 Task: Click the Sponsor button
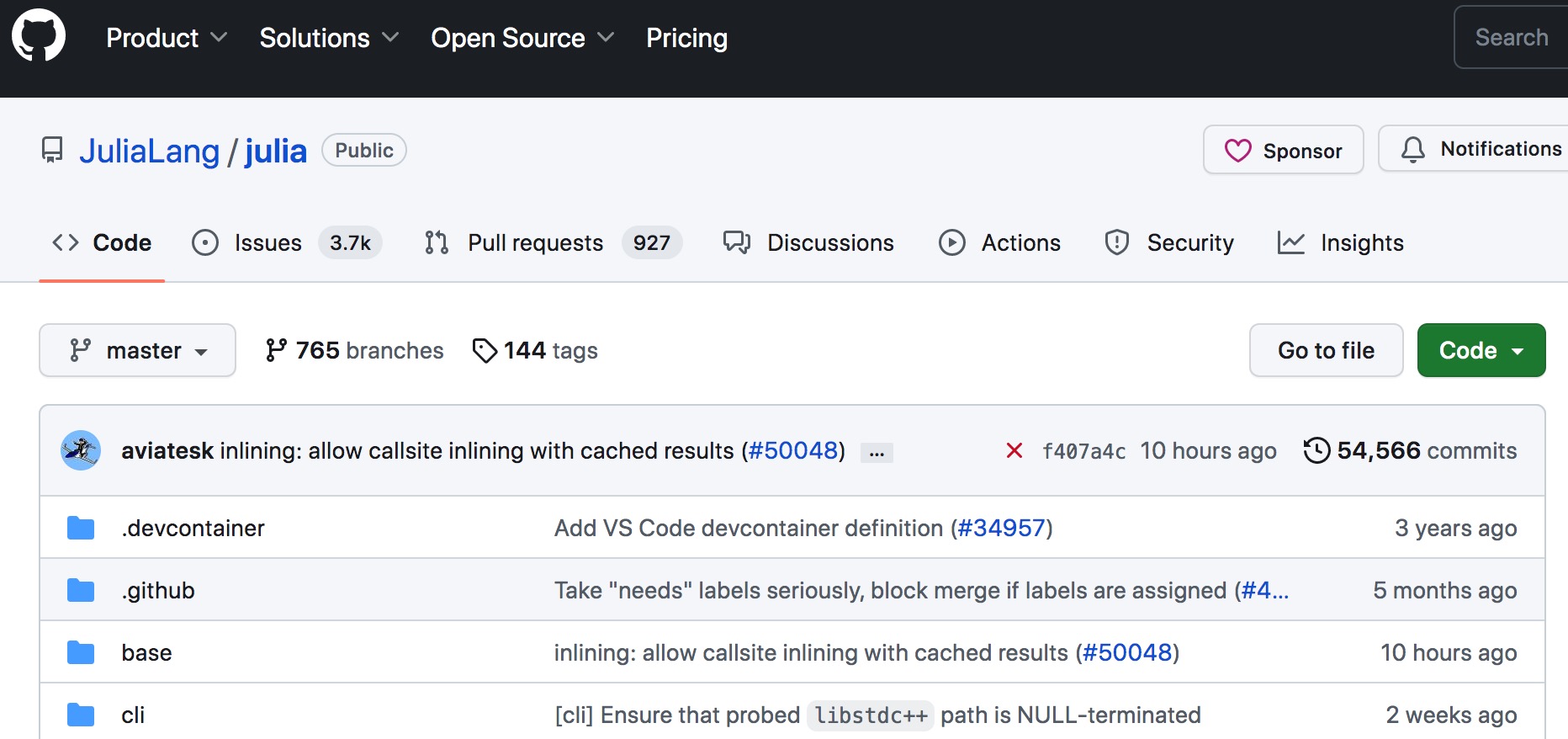[1283, 150]
